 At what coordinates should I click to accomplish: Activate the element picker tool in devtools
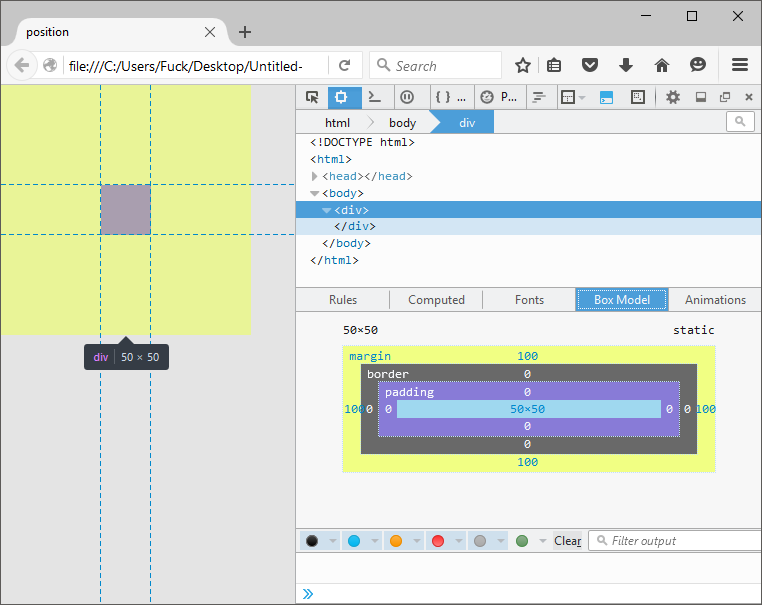pyautogui.click(x=312, y=97)
